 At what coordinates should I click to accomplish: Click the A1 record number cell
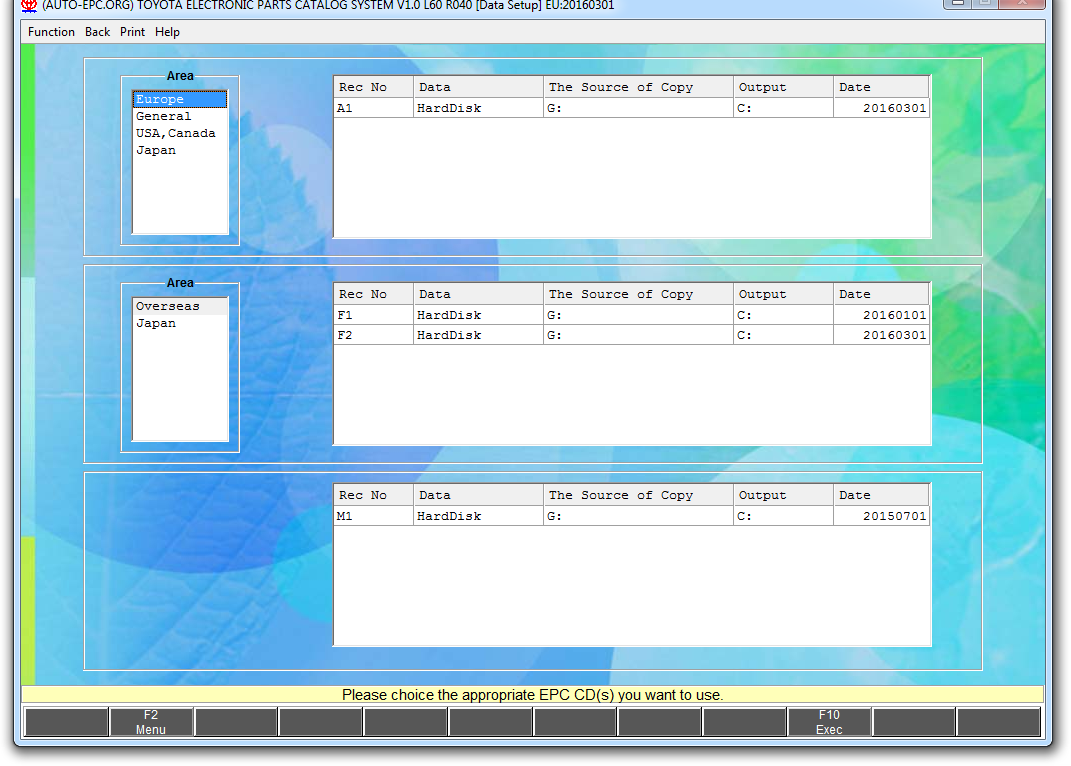point(374,108)
